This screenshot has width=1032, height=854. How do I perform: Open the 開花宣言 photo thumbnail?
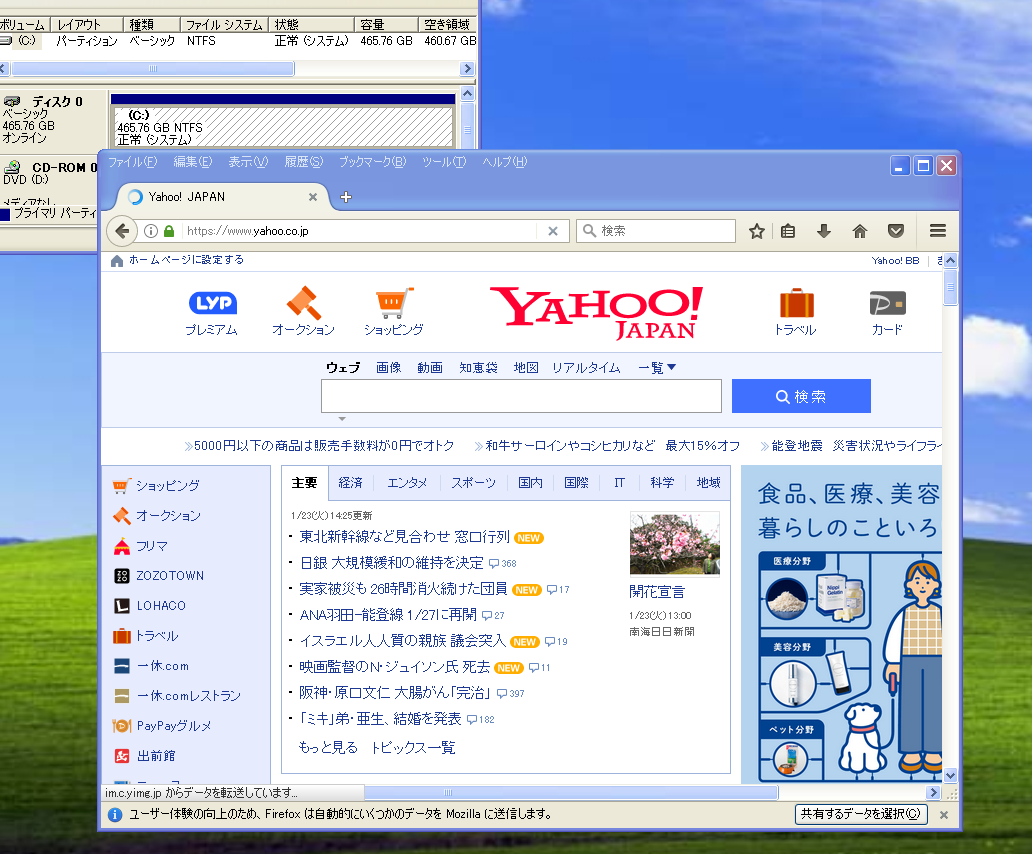[675, 543]
